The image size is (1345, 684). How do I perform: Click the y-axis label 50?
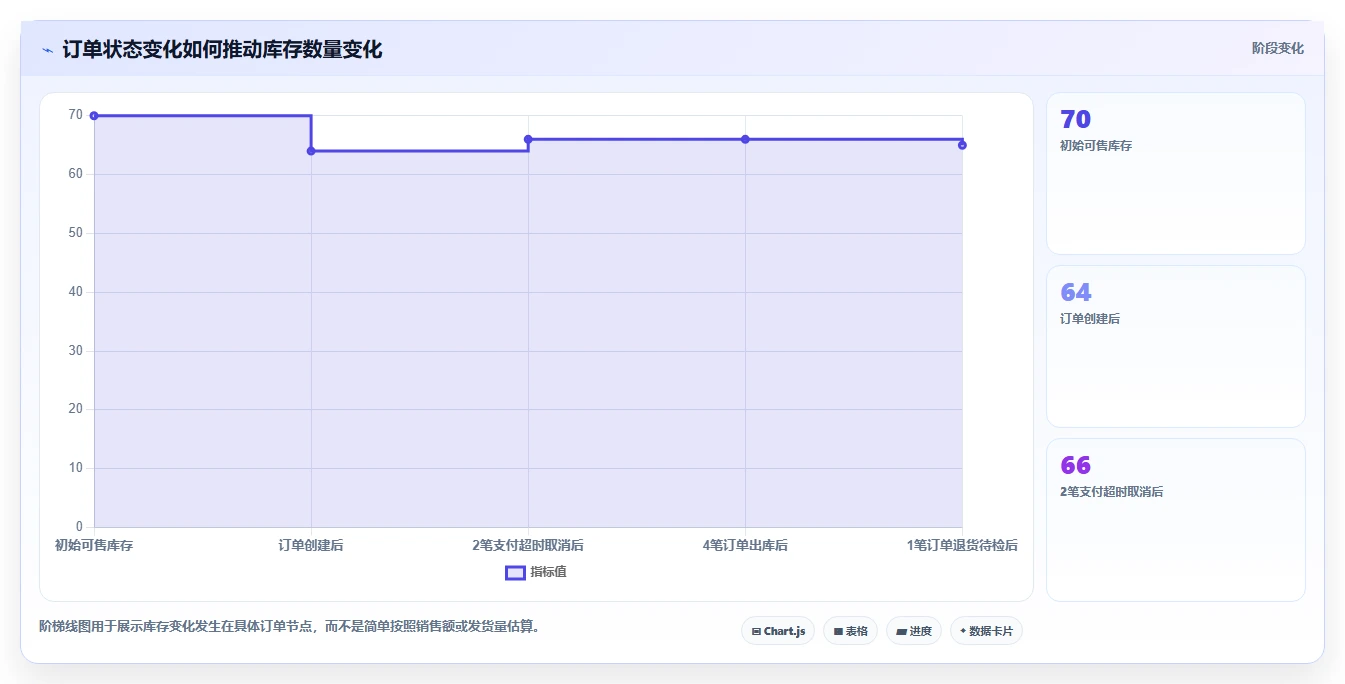pyautogui.click(x=75, y=233)
